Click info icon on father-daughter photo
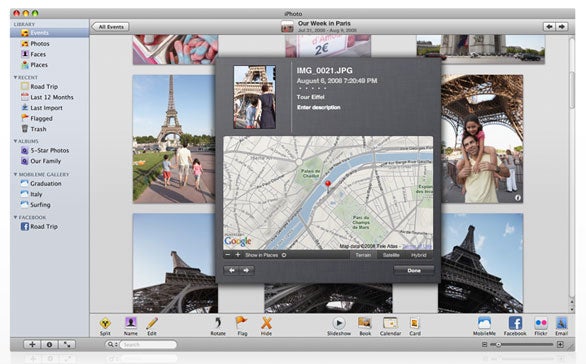Viewport: 586px width, 364px height. coord(518,198)
